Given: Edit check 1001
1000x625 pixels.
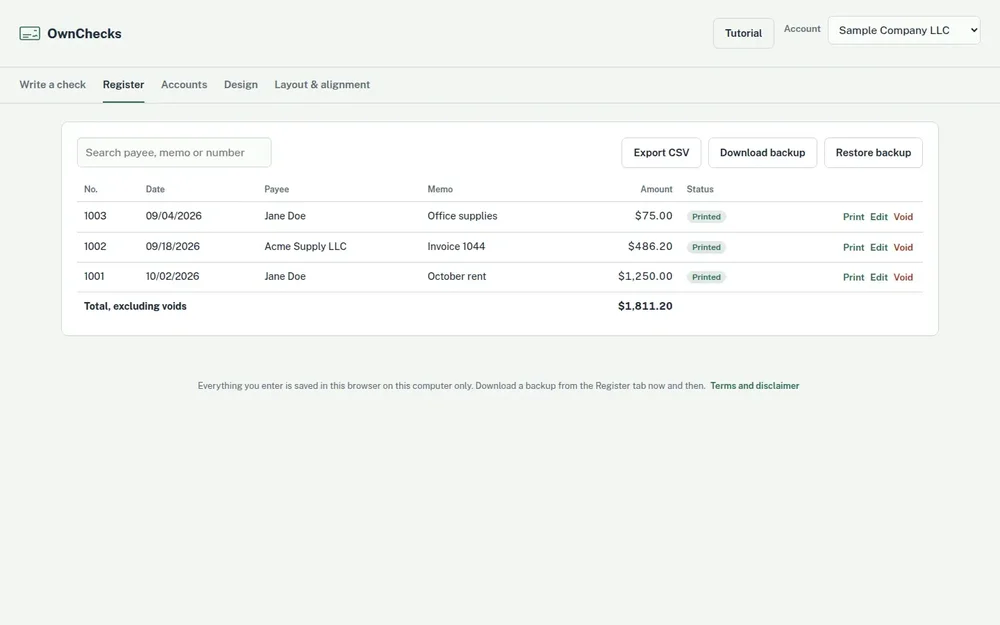Looking at the screenshot, I should pyautogui.click(x=879, y=277).
